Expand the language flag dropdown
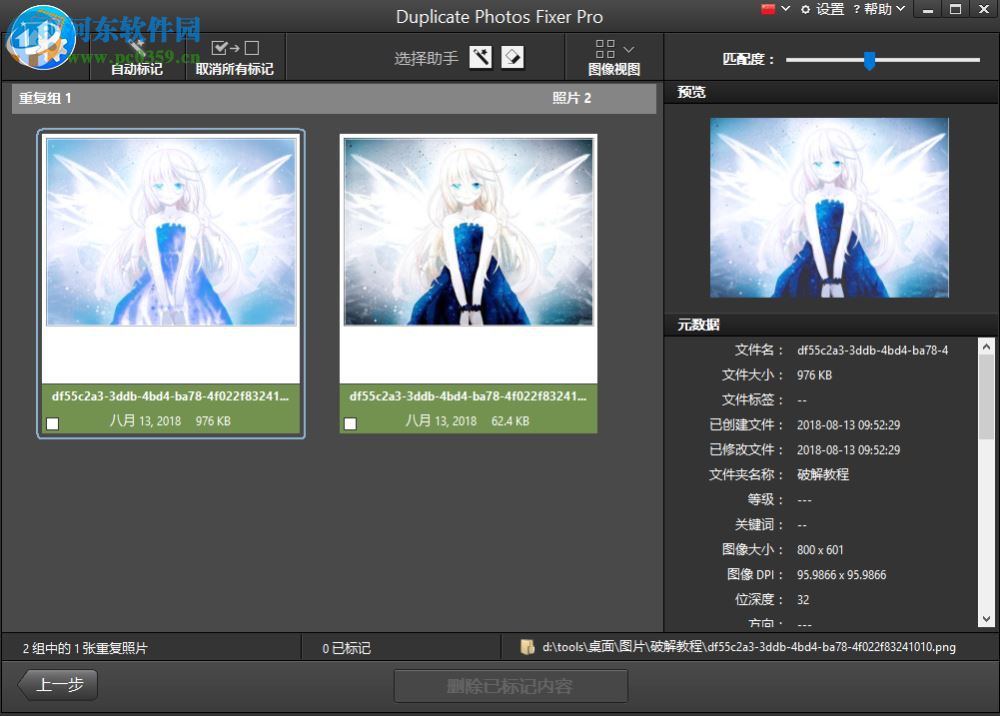This screenshot has width=1000, height=716. coord(774,9)
